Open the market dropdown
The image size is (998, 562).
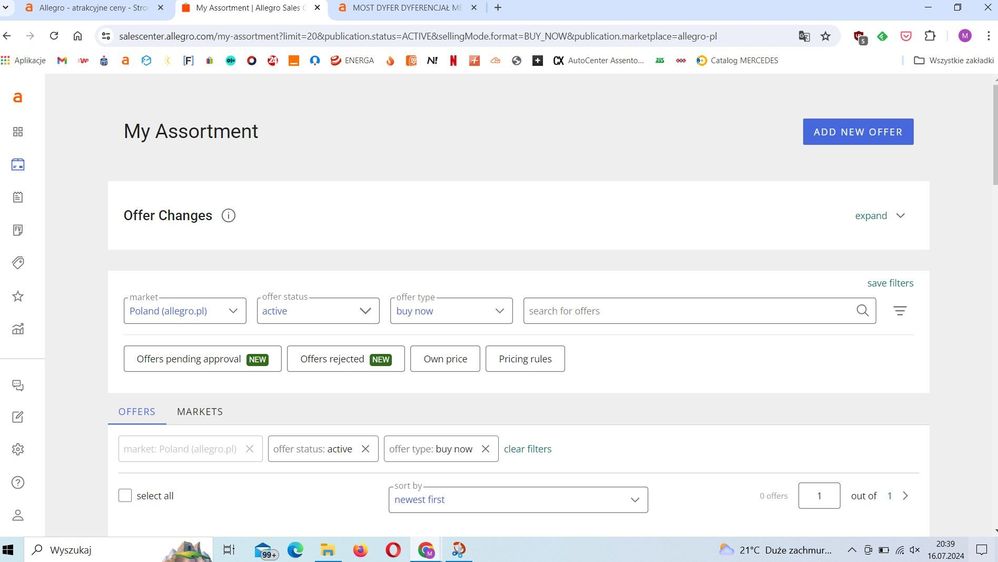185,311
